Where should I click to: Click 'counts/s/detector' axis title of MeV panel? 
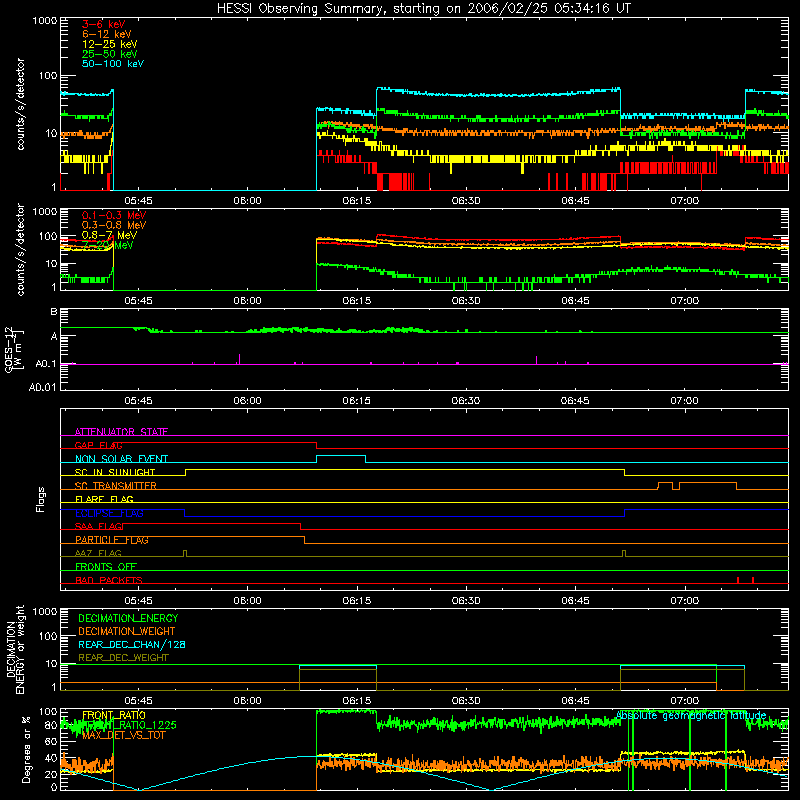coord(20,250)
